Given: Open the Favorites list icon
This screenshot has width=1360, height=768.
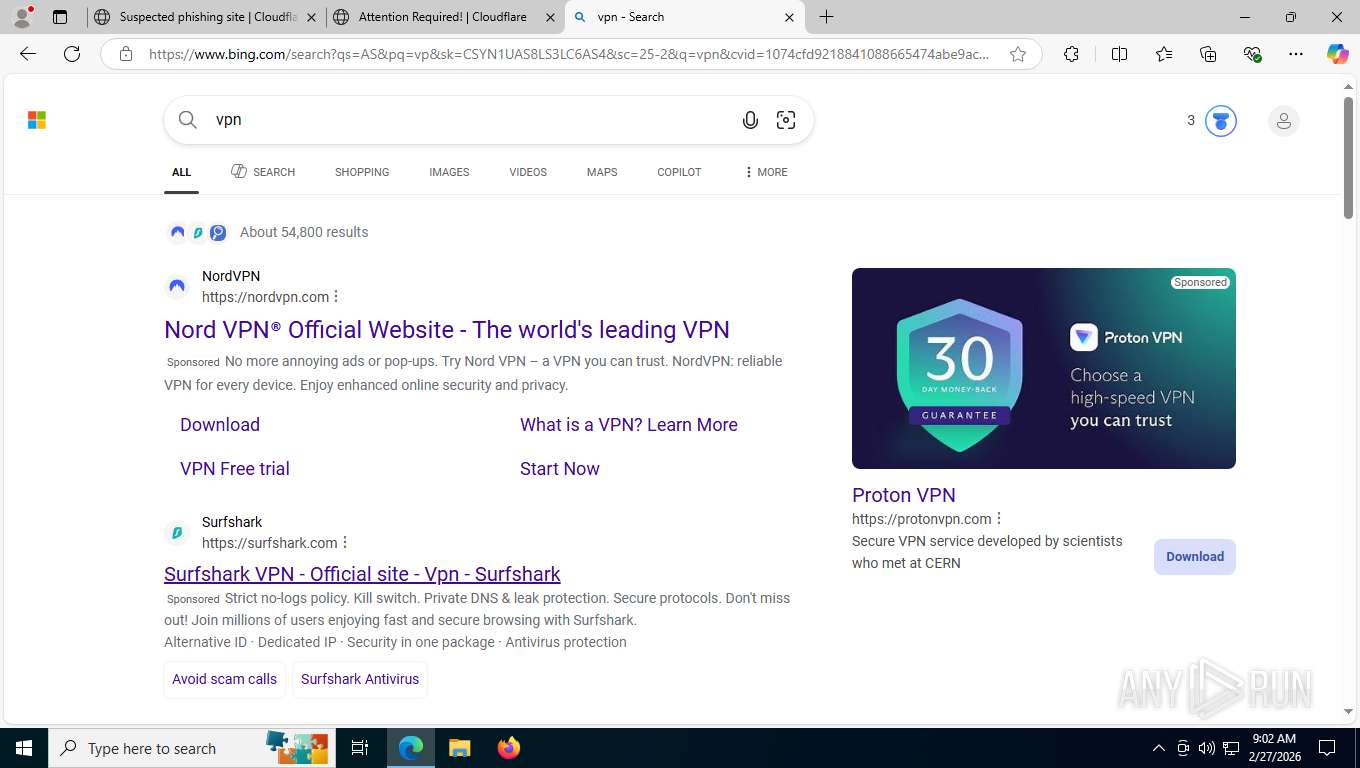Looking at the screenshot, I should 1164,54.
